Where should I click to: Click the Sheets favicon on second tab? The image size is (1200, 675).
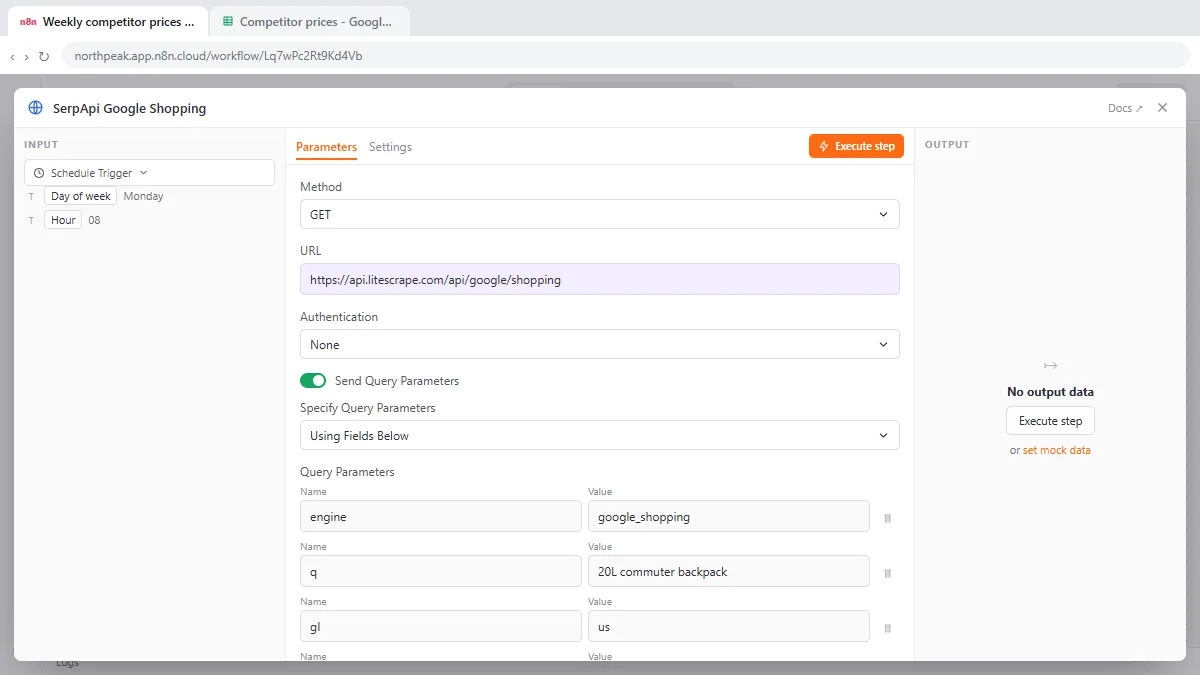tap(229, 21)
